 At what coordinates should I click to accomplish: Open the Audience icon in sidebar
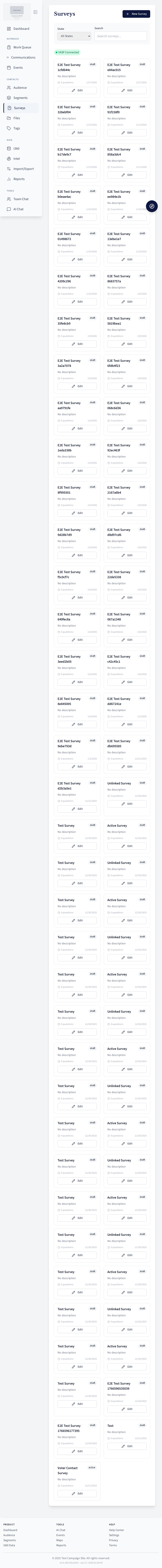(x=9, y=88)
